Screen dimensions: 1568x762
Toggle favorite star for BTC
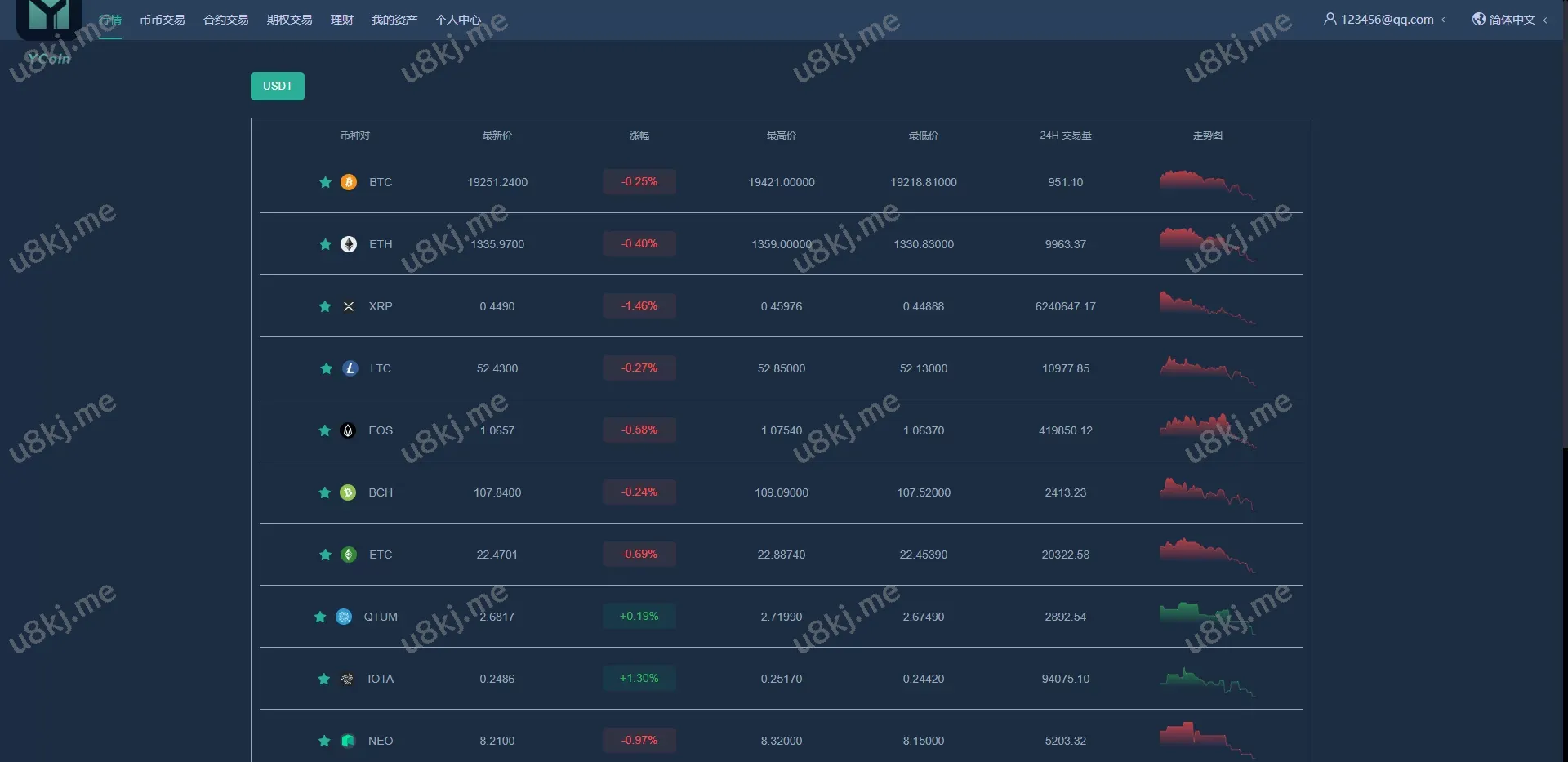[325, 182]
